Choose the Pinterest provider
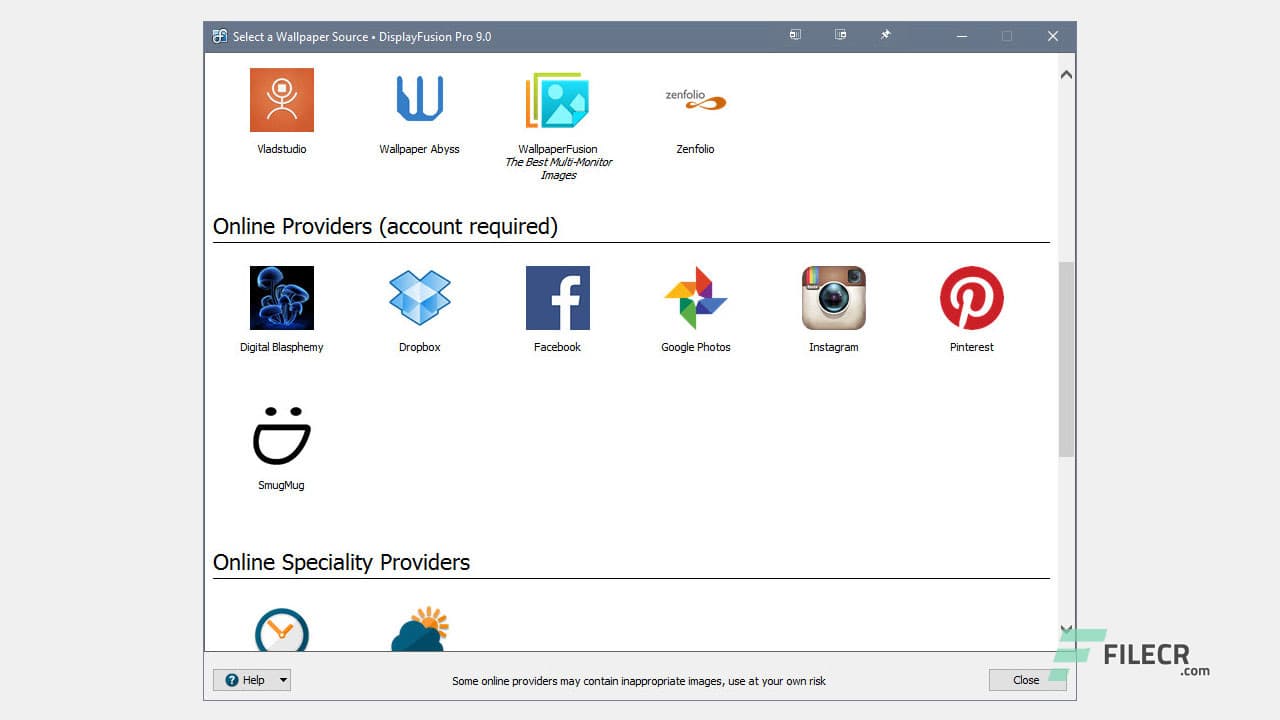This screenshot has height=720, width=1280. 971,297
